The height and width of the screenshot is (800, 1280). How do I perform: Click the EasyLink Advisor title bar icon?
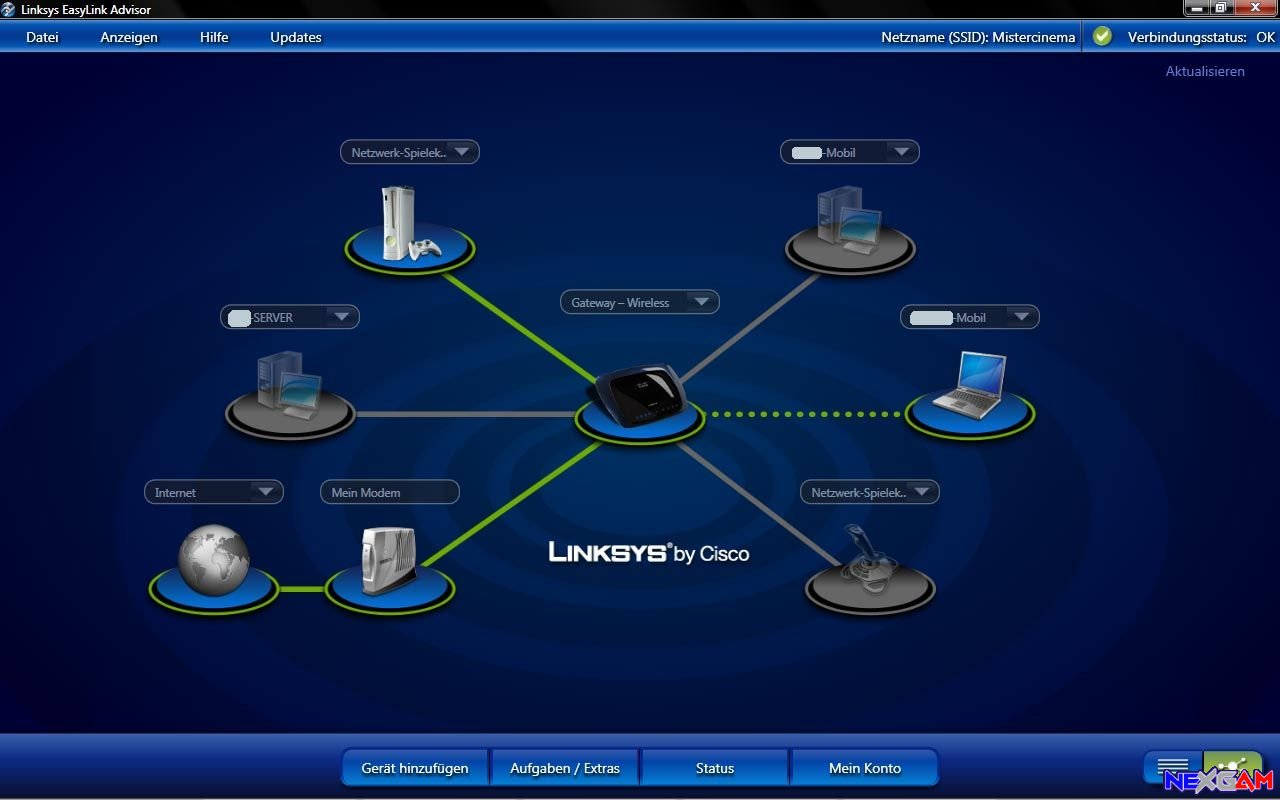point(9,9)
